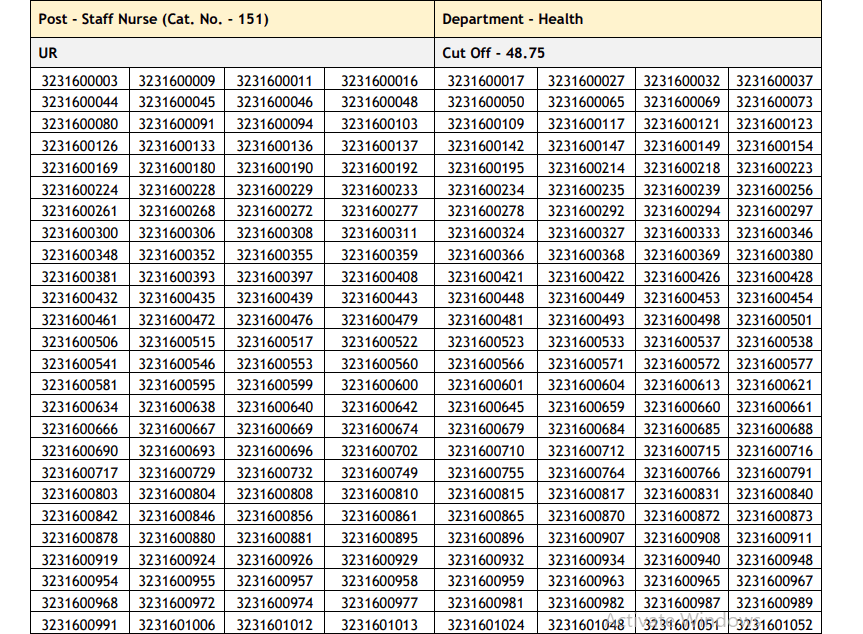The height and width of the screenshot is (634, 863).
Task: Click roll number 3231600311
Action: coord(379,233)
